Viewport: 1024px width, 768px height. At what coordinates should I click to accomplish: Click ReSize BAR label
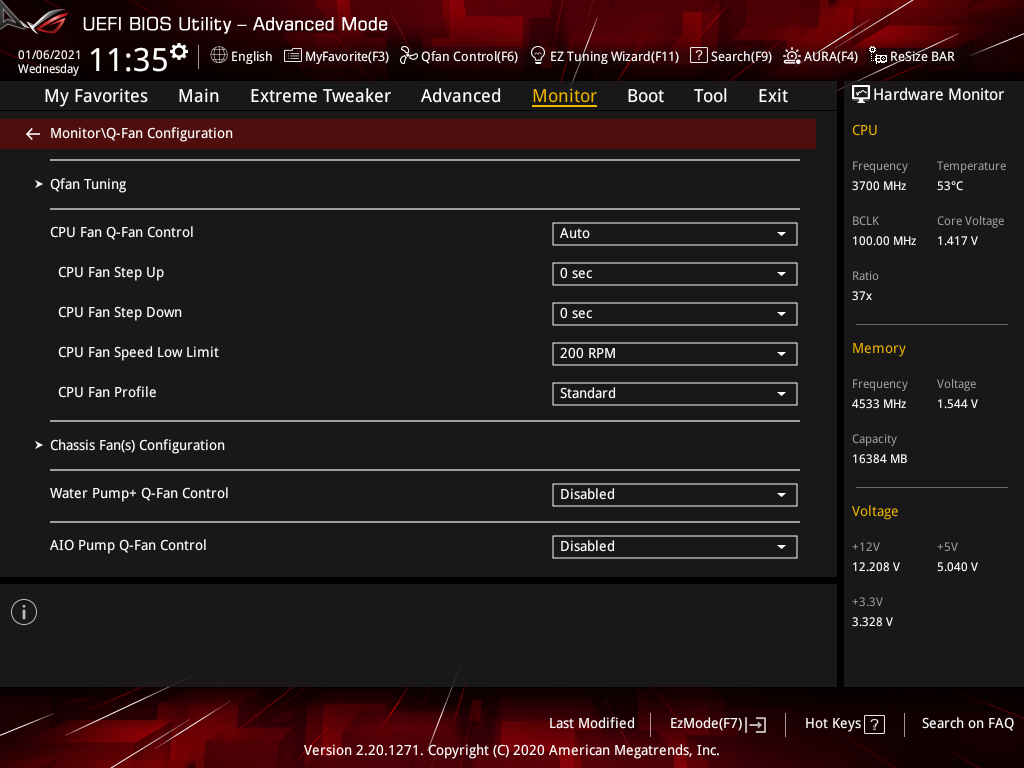click(922, 57)
